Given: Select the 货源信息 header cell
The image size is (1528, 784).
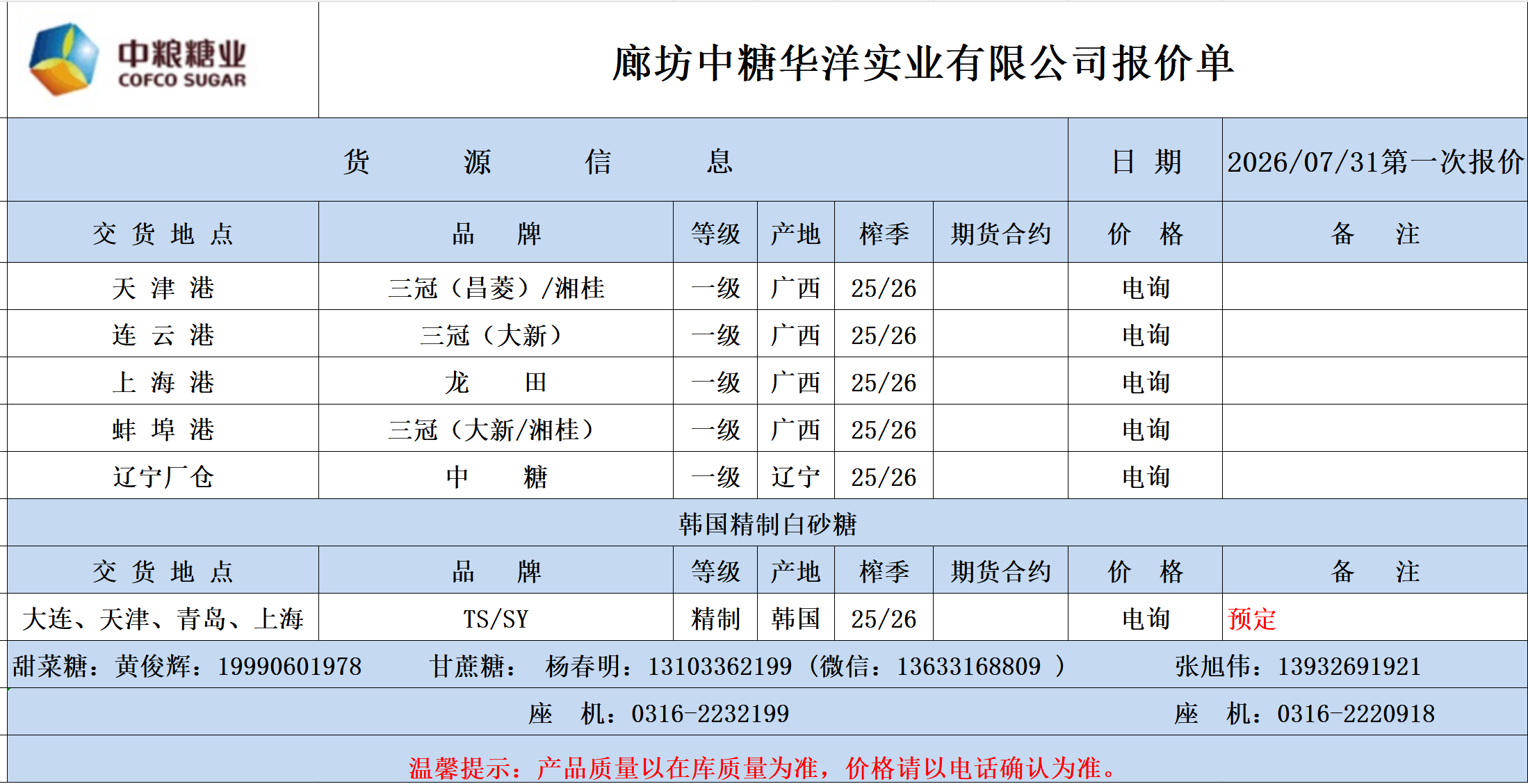Looking at the screenshot, I should tap(537, 161).
